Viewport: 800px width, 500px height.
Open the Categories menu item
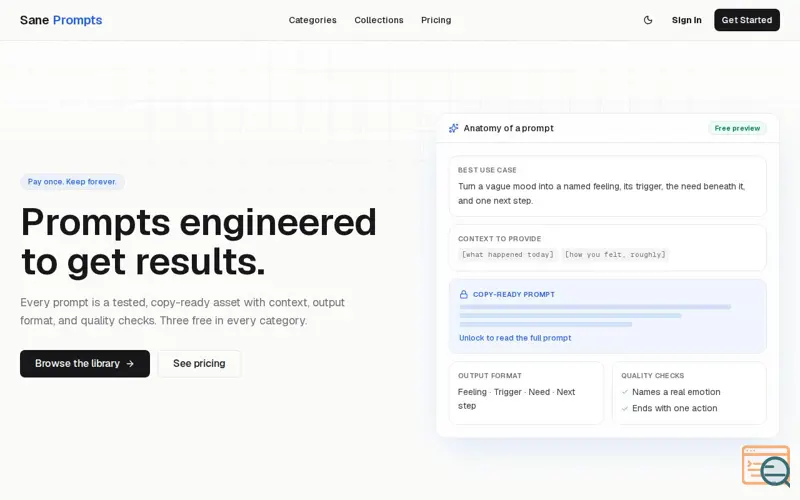pos(312,20)
